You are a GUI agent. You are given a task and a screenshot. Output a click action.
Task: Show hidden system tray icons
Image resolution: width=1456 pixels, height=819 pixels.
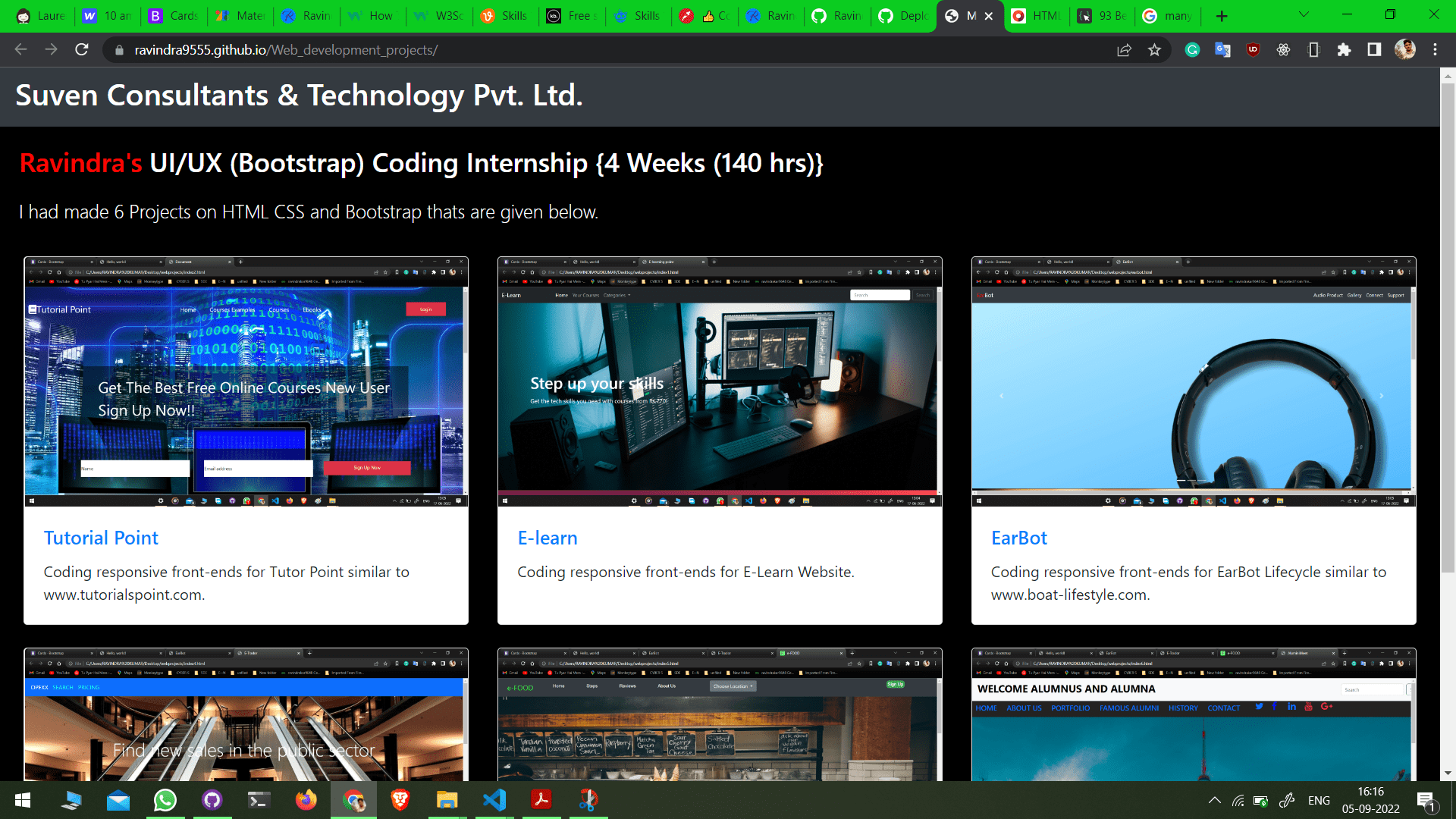pos(1214,800)
